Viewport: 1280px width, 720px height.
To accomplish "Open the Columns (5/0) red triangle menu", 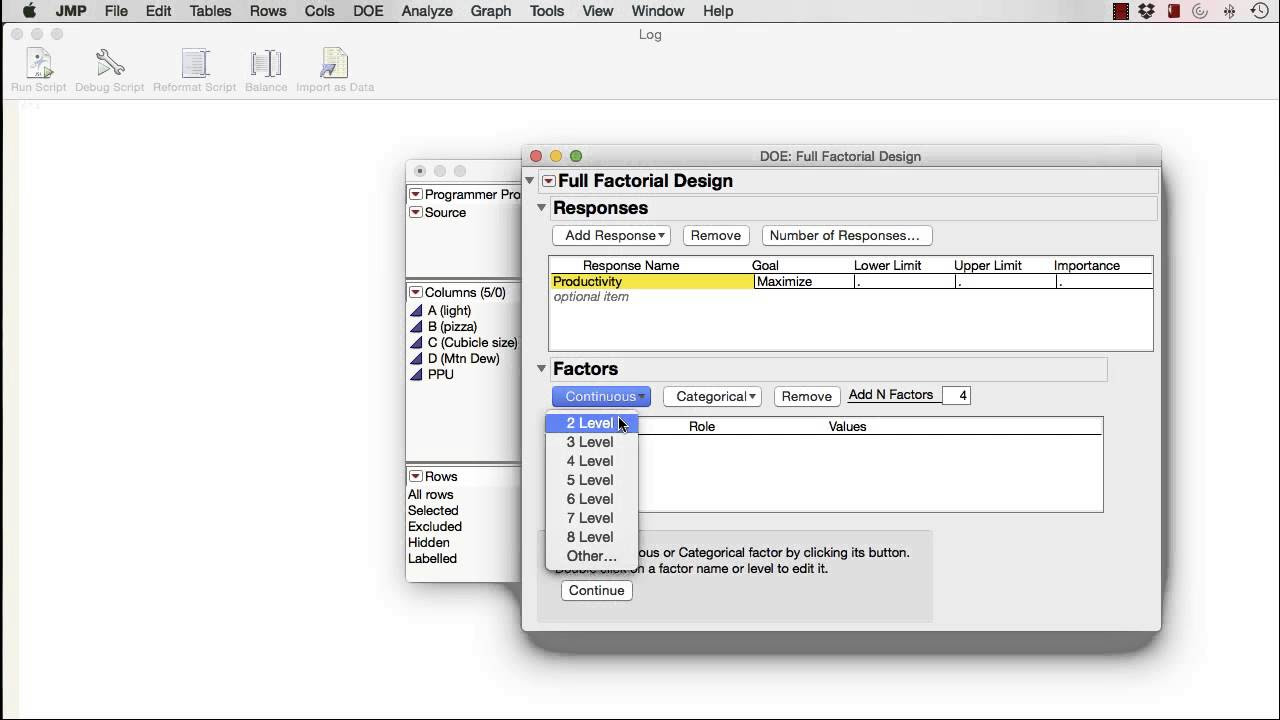I will (416, 293).
